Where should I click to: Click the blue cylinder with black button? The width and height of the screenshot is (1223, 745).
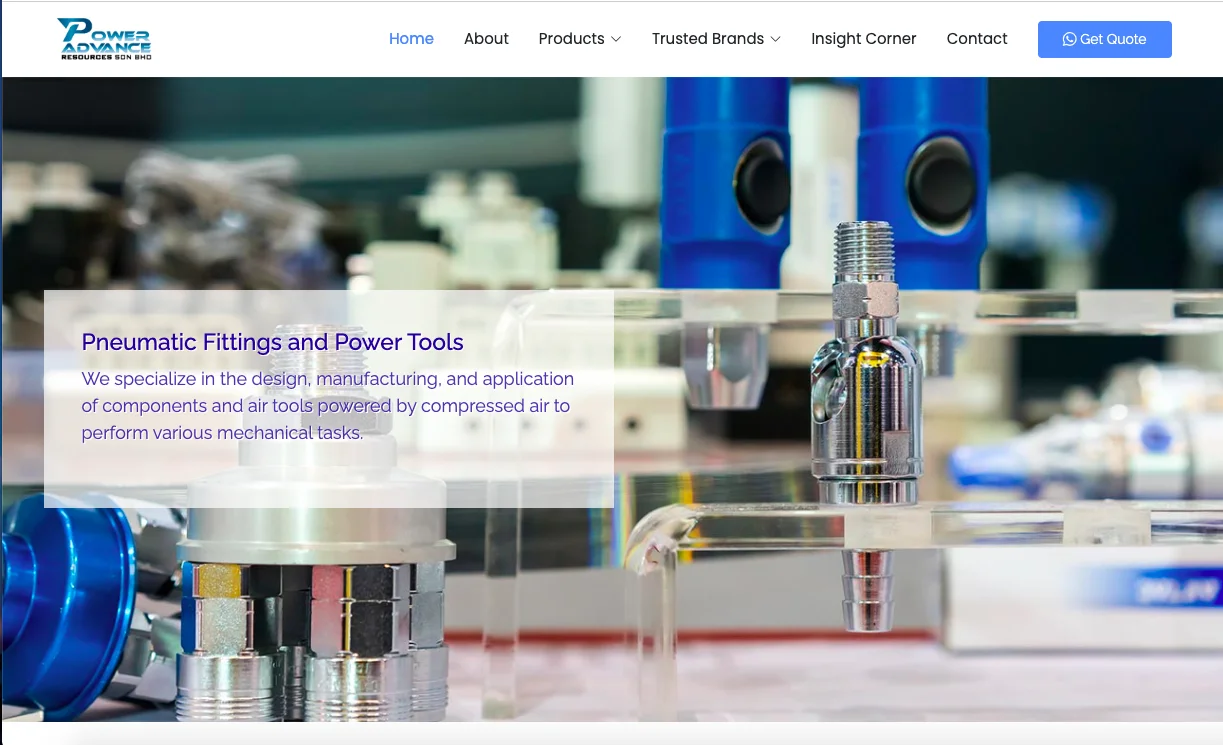pyautogui.click(x=930, y=180)
